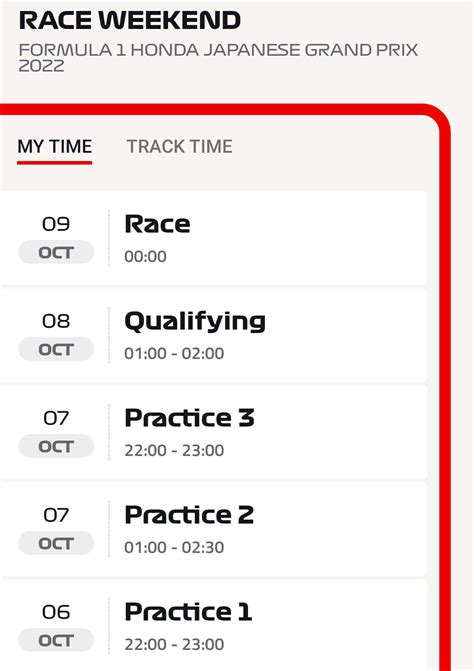Click the OCT pill beside Practice 3
The image size is (474, 671).
(x=56, y=446)
